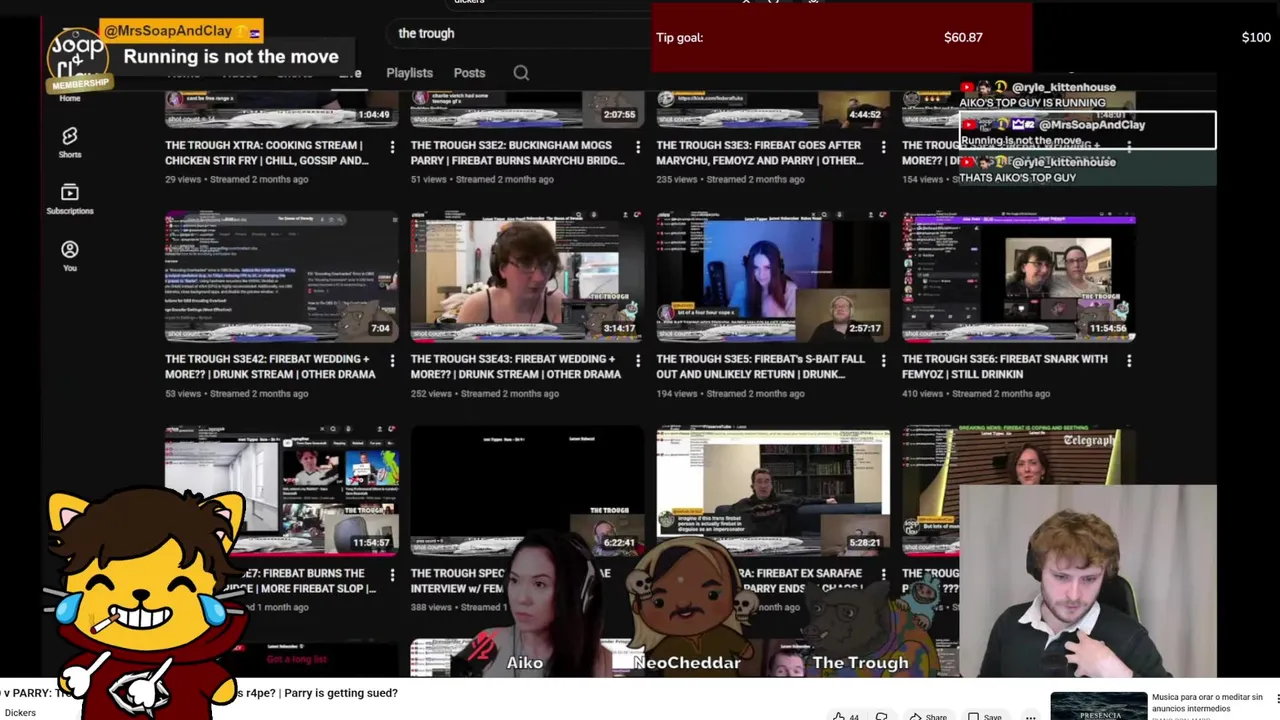Screen dimensions: 1280x720
Task: Click 'THATS AIKO'S TOP GUY' chat message
Action: click(x=1017, y=177)
